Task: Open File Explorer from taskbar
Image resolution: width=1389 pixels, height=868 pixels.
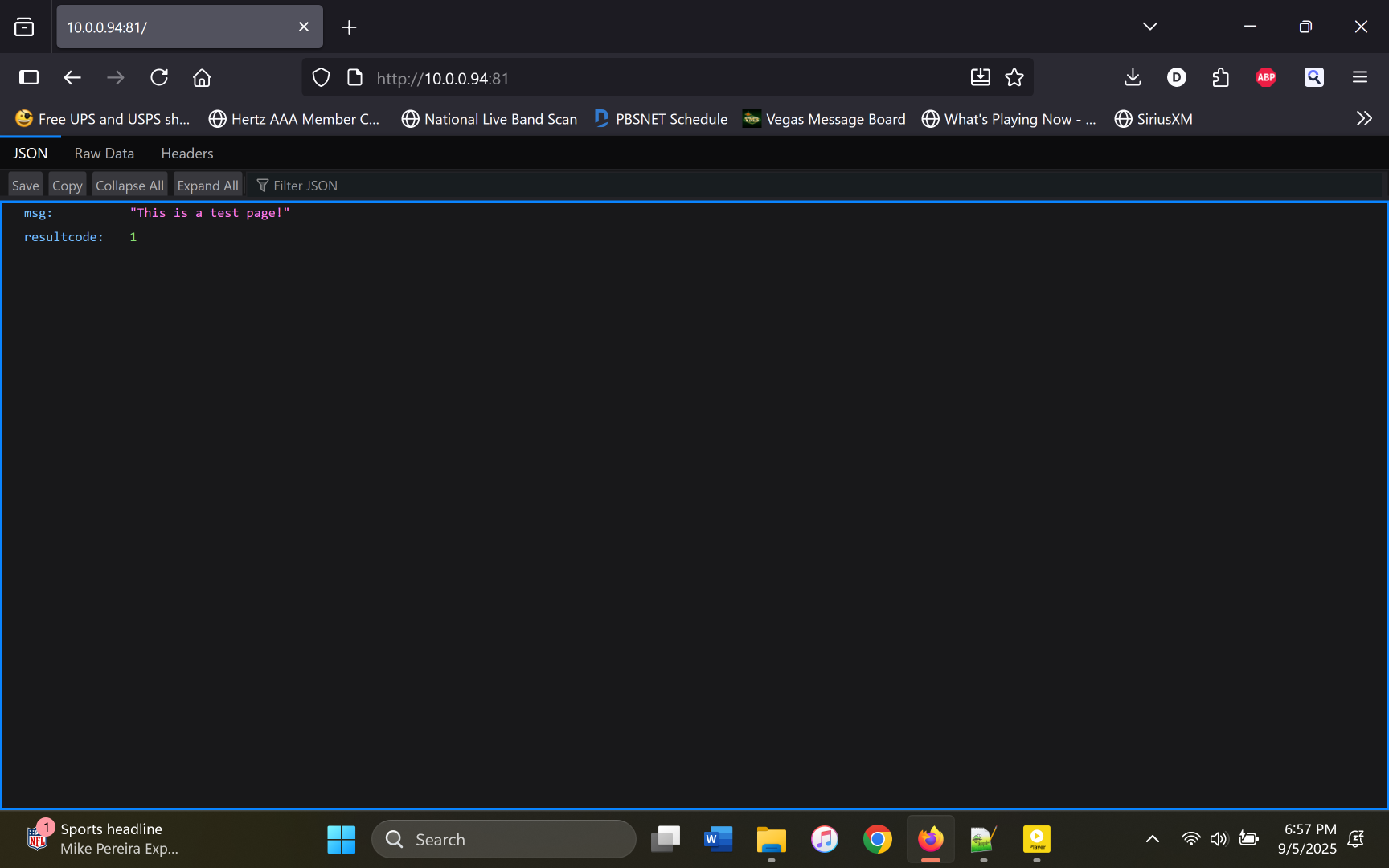Action: point(772,839)
